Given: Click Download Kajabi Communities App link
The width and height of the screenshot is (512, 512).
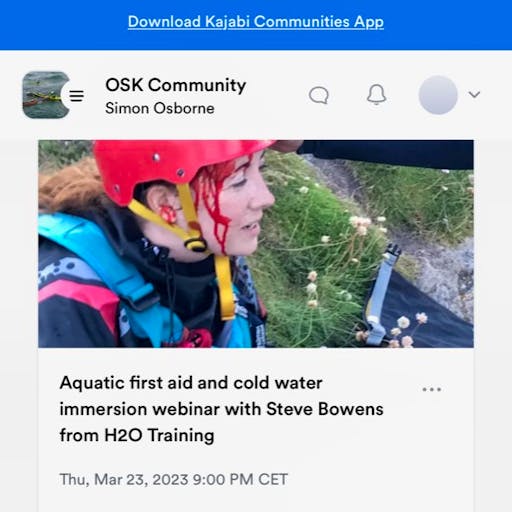Looking at the screenshot, I should pyautogui.click(x=256, y=22).
